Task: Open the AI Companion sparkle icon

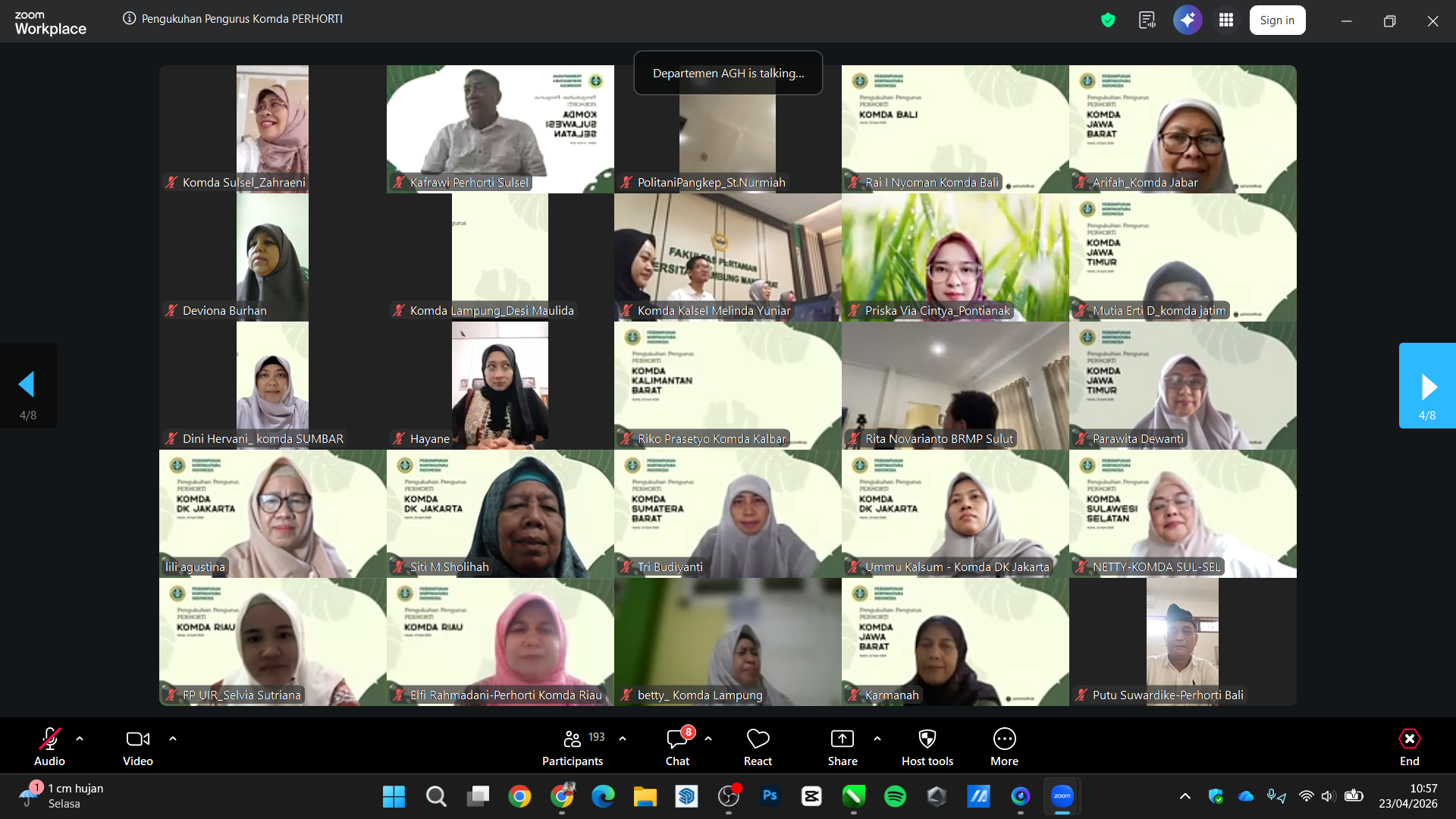Action: coord(1187,20)
